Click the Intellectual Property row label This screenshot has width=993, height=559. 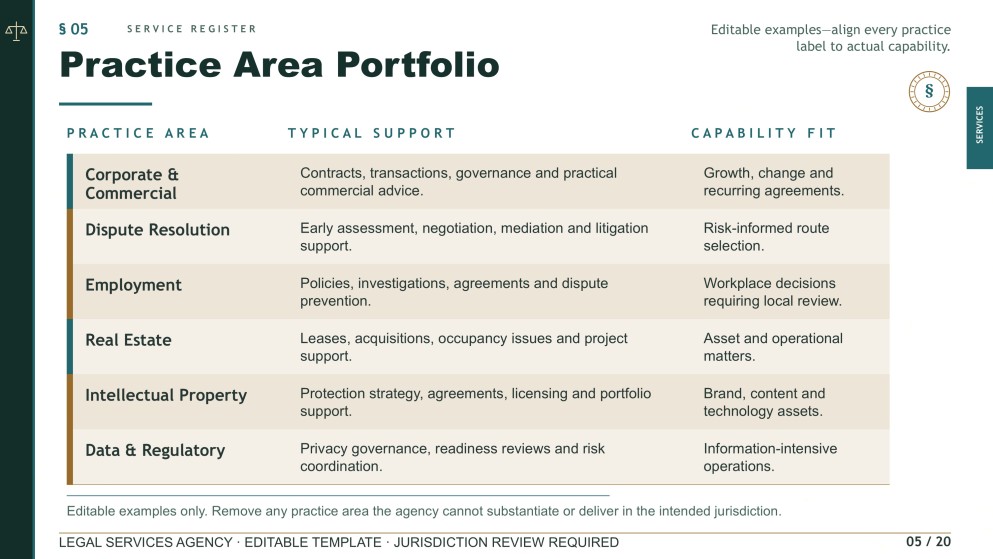click(166, 395)
